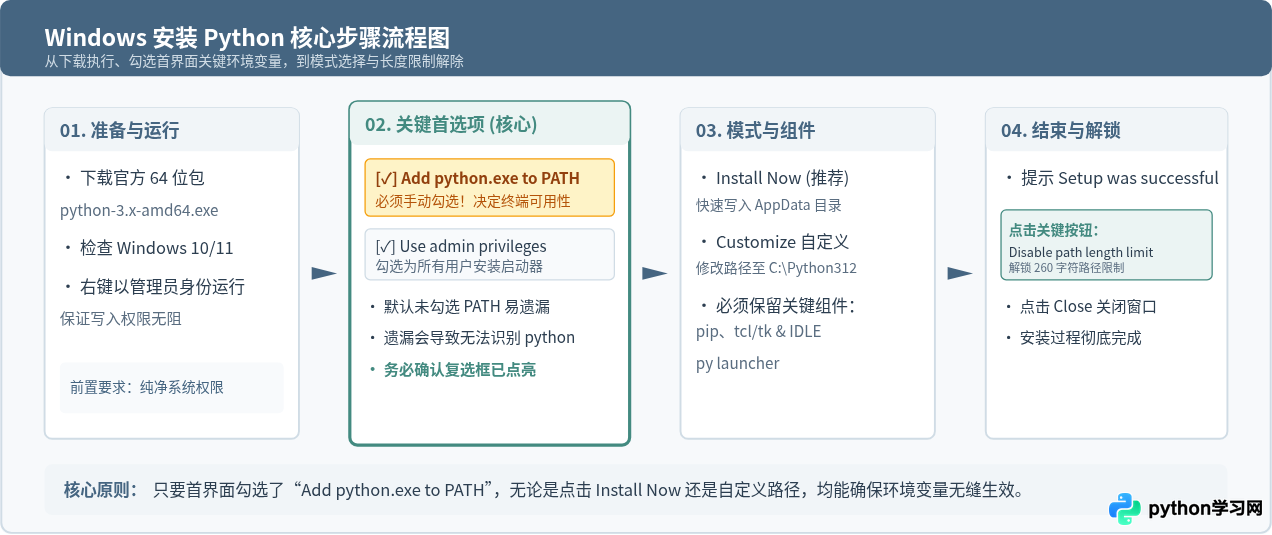Screen dimensions: 1272x535
Task: Select the "01. 准备与运行" card heading
Action: pos(119,131)
